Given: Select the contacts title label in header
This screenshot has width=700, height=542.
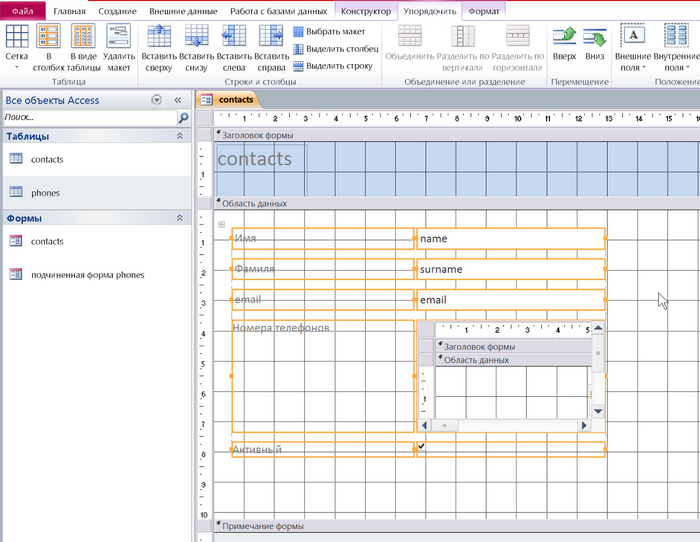Looking at the screenshot, I should click(x=262, y=158).
